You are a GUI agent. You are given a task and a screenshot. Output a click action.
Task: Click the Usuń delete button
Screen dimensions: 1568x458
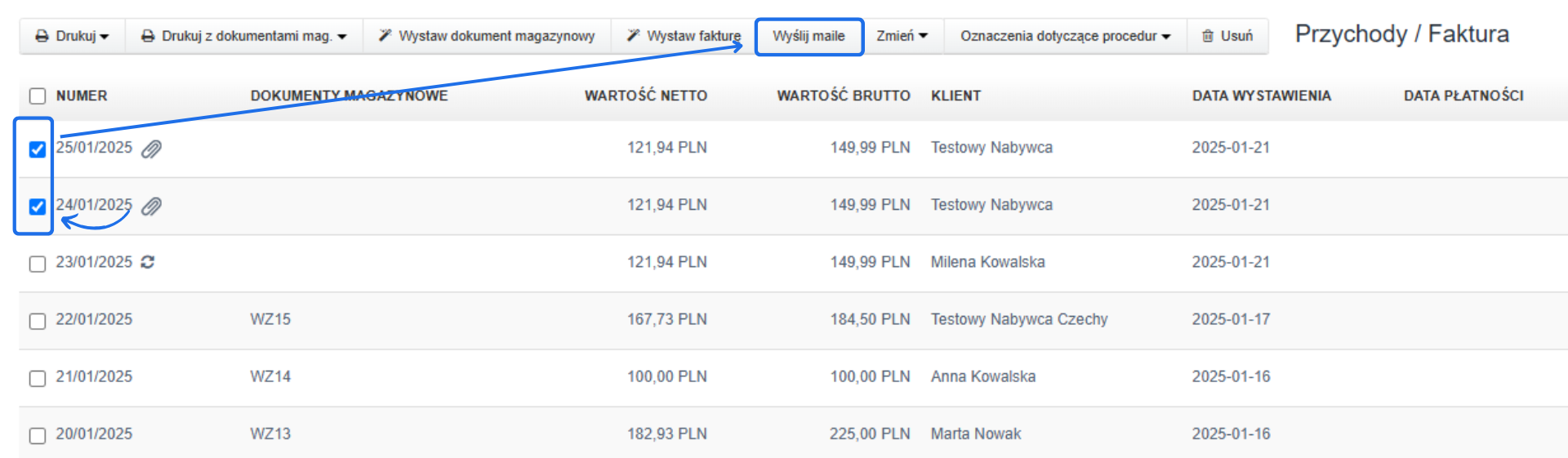1227,36
